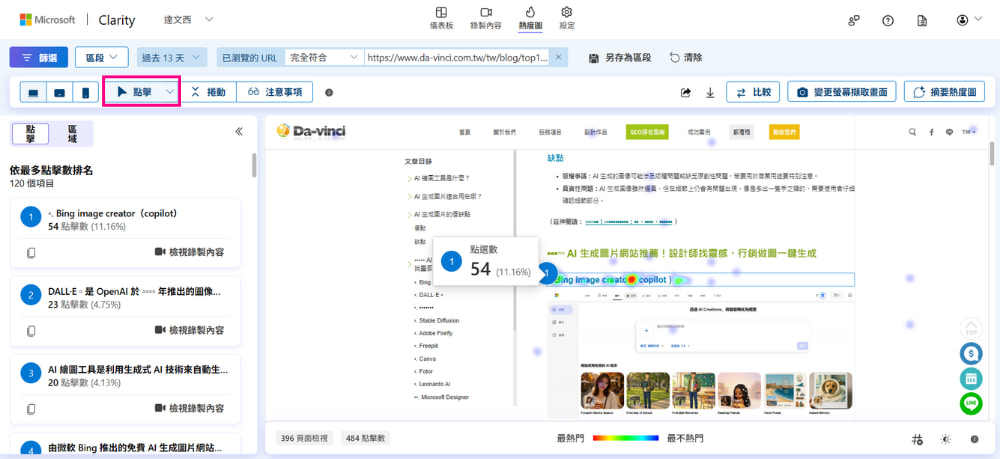Click the hottest red spot on Bing heading

[631, 279]
